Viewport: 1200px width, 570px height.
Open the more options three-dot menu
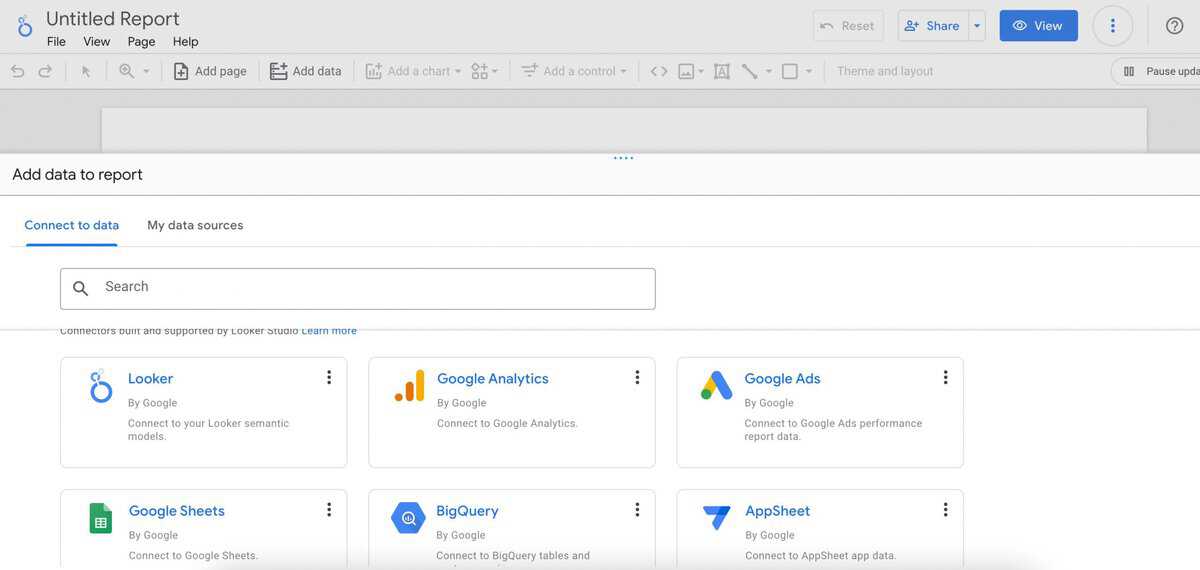tap(1113, 26)
